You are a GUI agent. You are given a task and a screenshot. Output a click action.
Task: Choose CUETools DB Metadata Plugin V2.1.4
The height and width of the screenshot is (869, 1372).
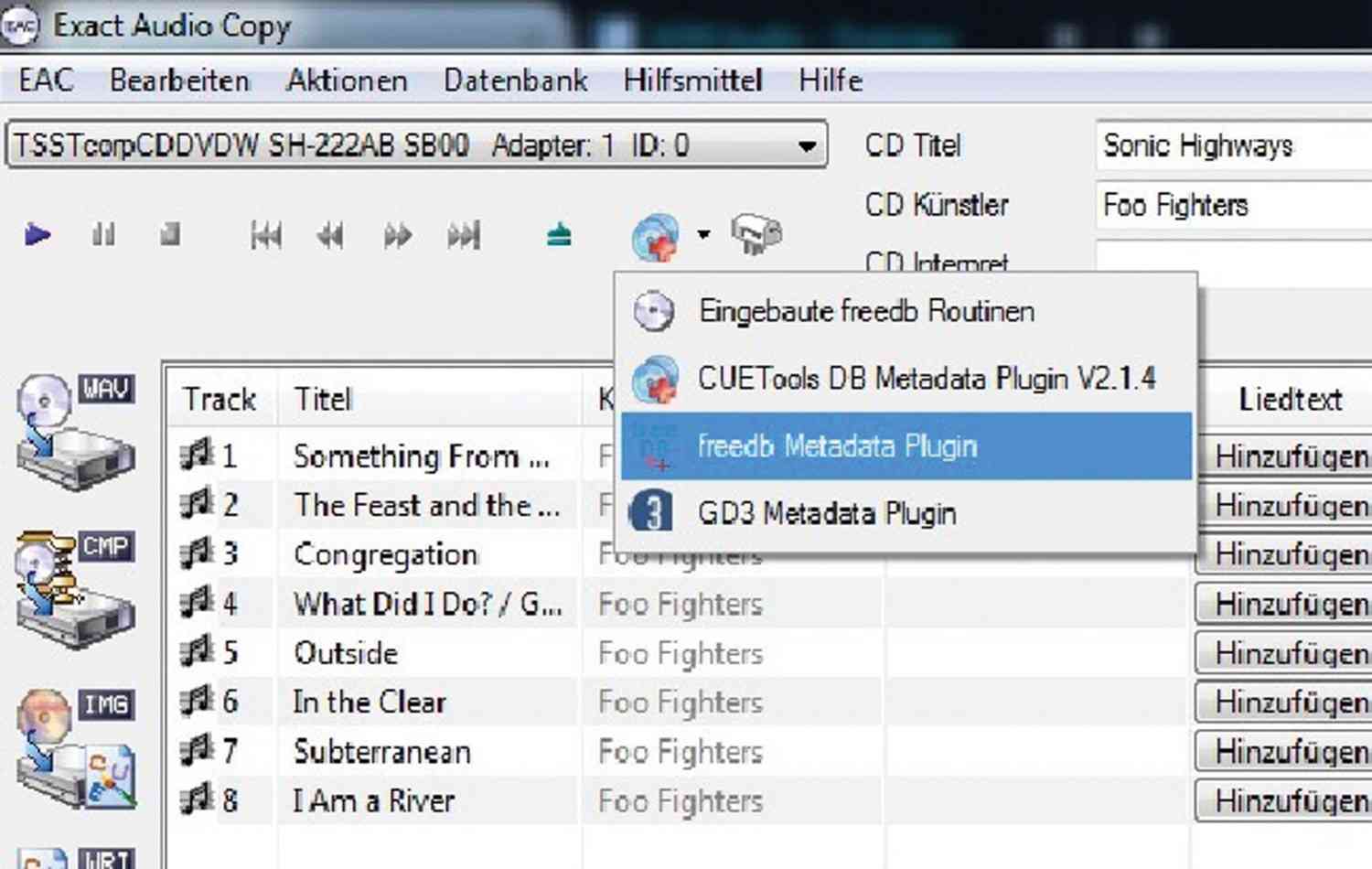[906, 378]
